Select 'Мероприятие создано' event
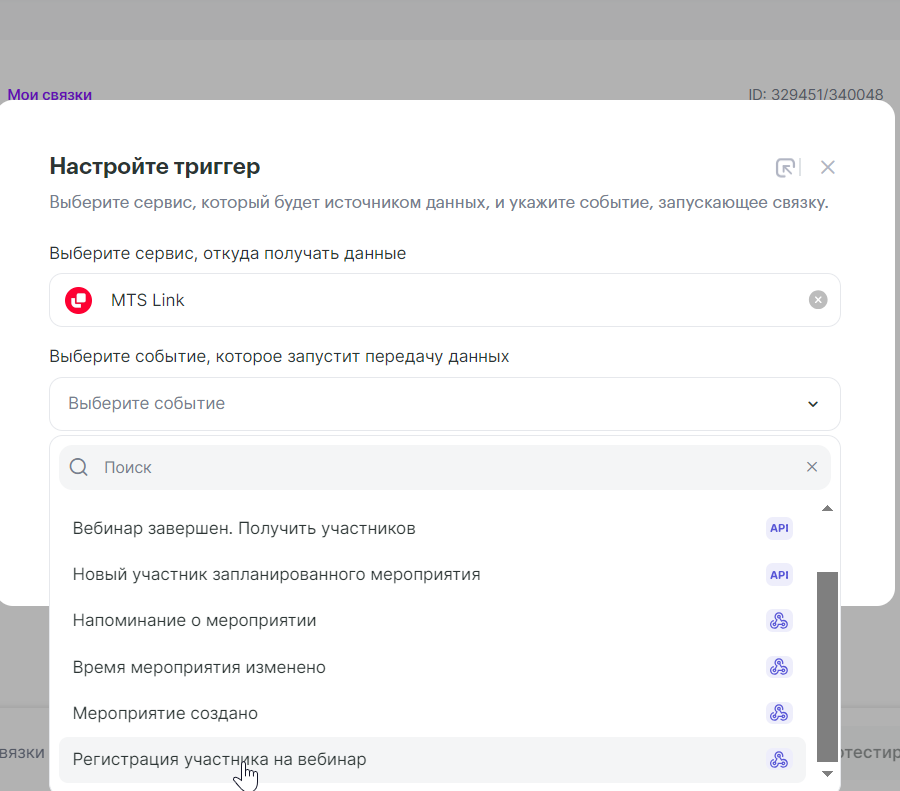The height and width of the screenshot is (791, 900). [432, 713]
